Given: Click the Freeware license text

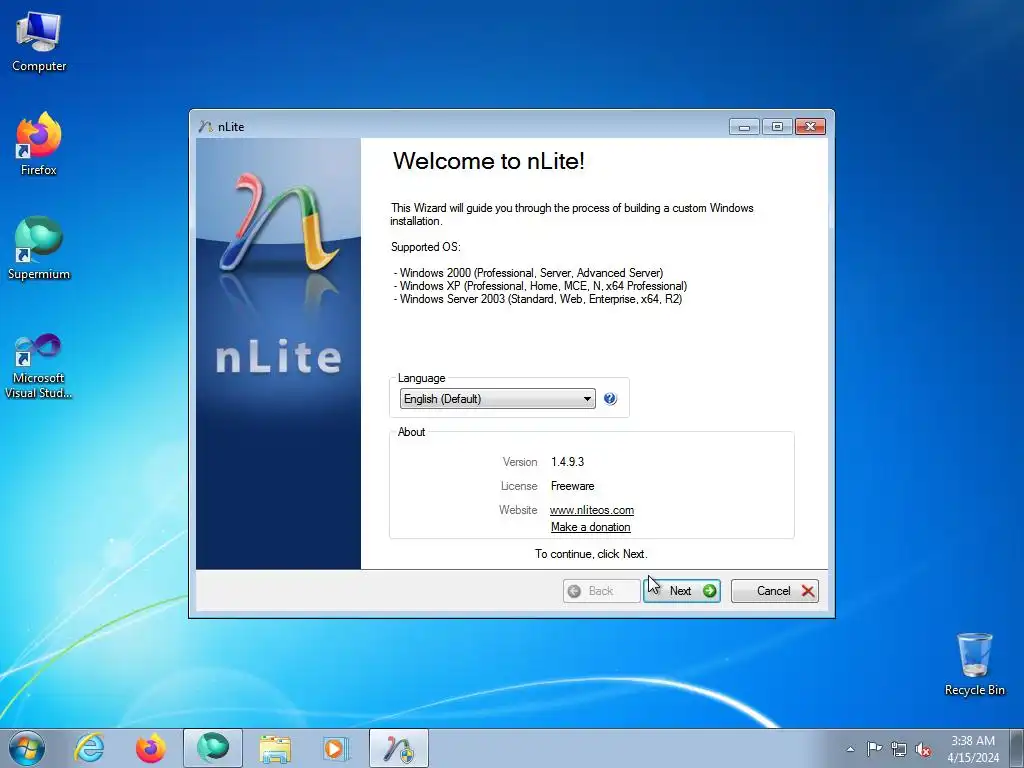Looking at the screenshot, I should click(x=572, y=486).
